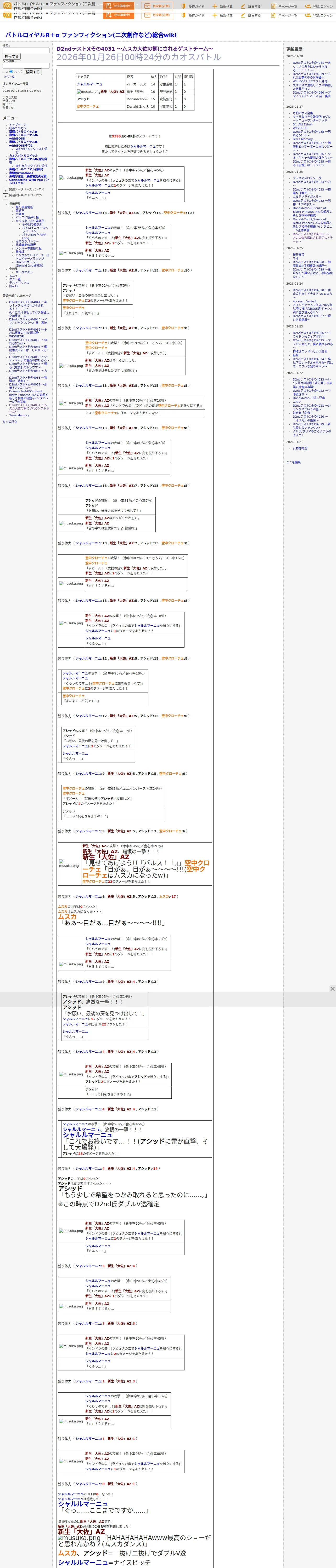336x1568 pixels.
Task: Focus the タグ検索 tag input field
Action: (26, 66)
